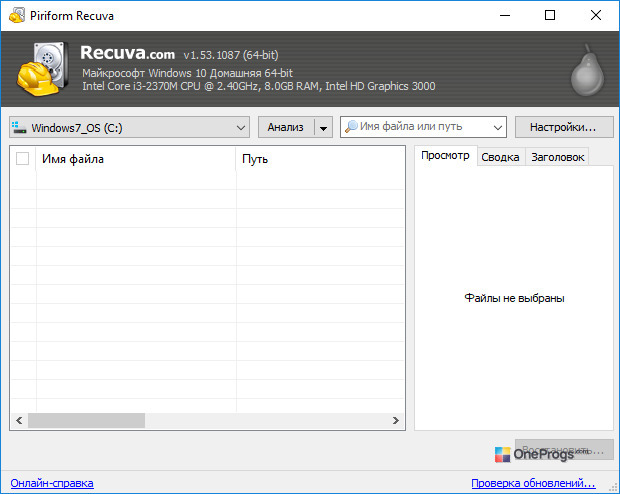Click the file list scroll right arrow
This screenshot has height=494, width=620.
tap(396, 420)
